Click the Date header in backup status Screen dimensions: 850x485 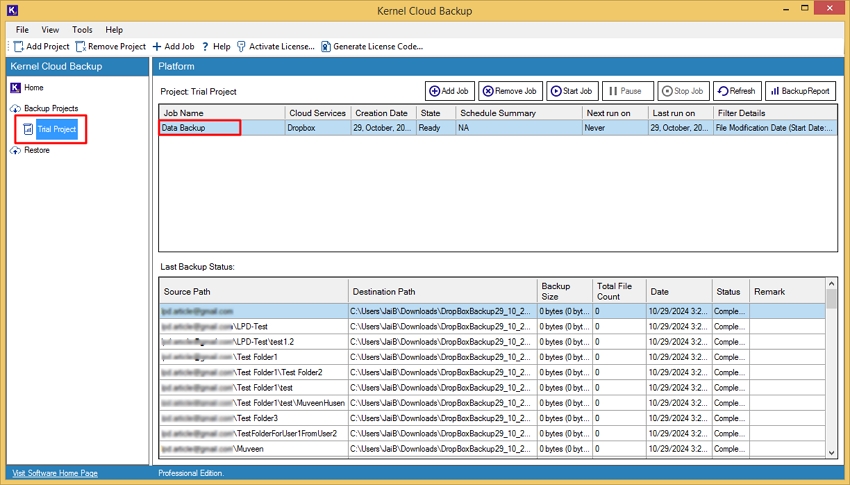point(679,292)
